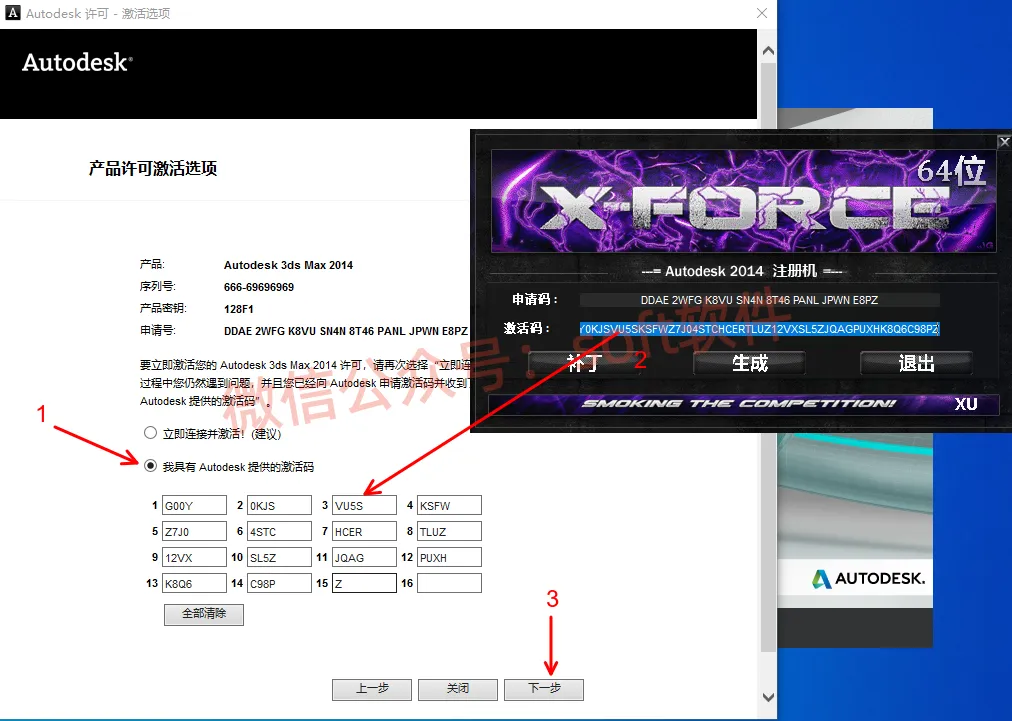Click the scrollbar down arrow
1012x721 pixels.
click(768, 697)
